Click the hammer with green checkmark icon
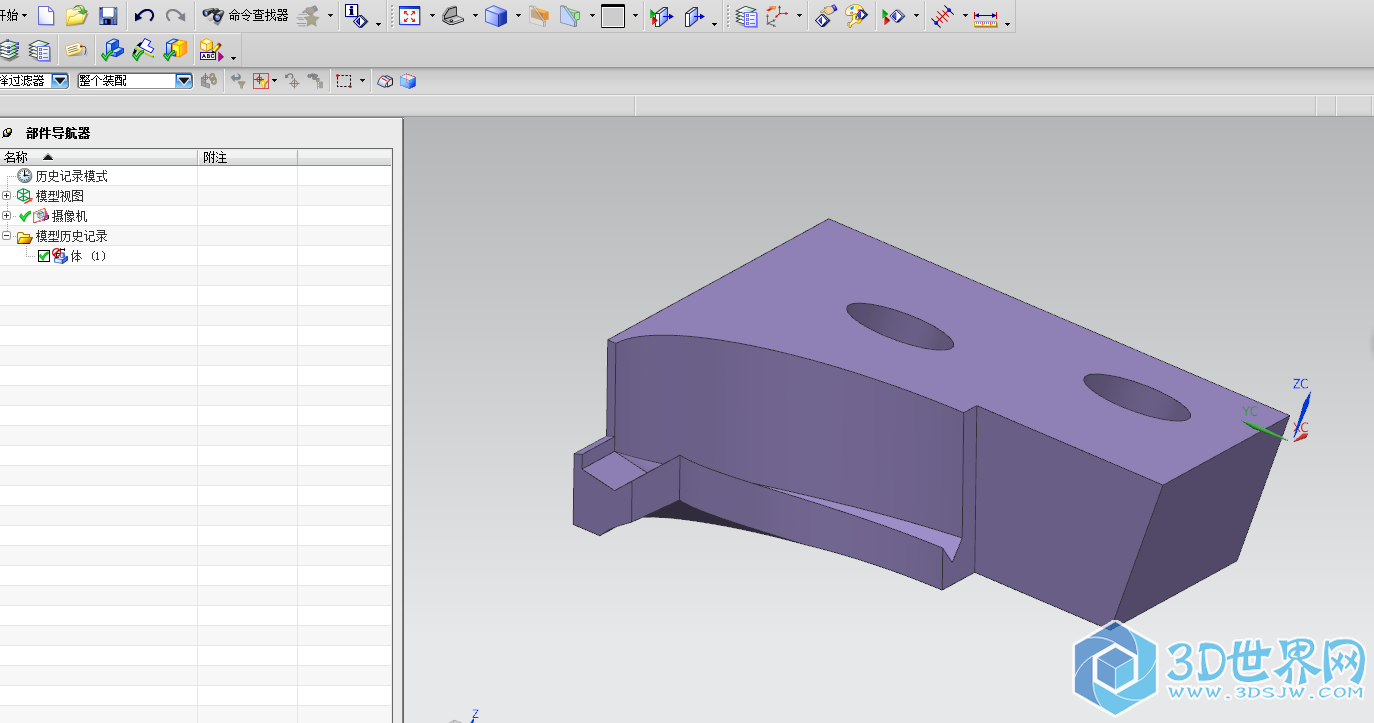This screenshot has width=1374, height=723. pos(144,49)
